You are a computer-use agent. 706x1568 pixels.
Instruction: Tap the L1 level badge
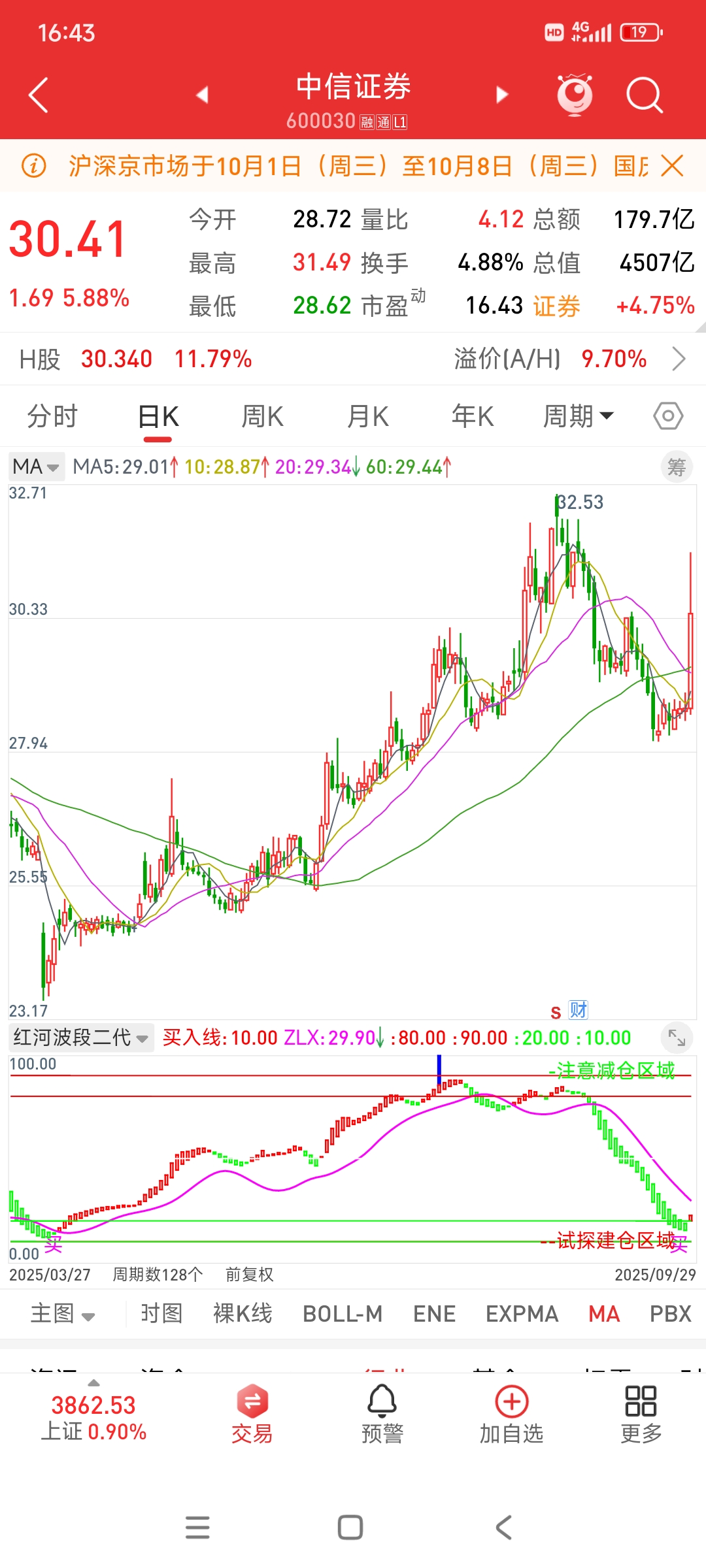(399, 122)
